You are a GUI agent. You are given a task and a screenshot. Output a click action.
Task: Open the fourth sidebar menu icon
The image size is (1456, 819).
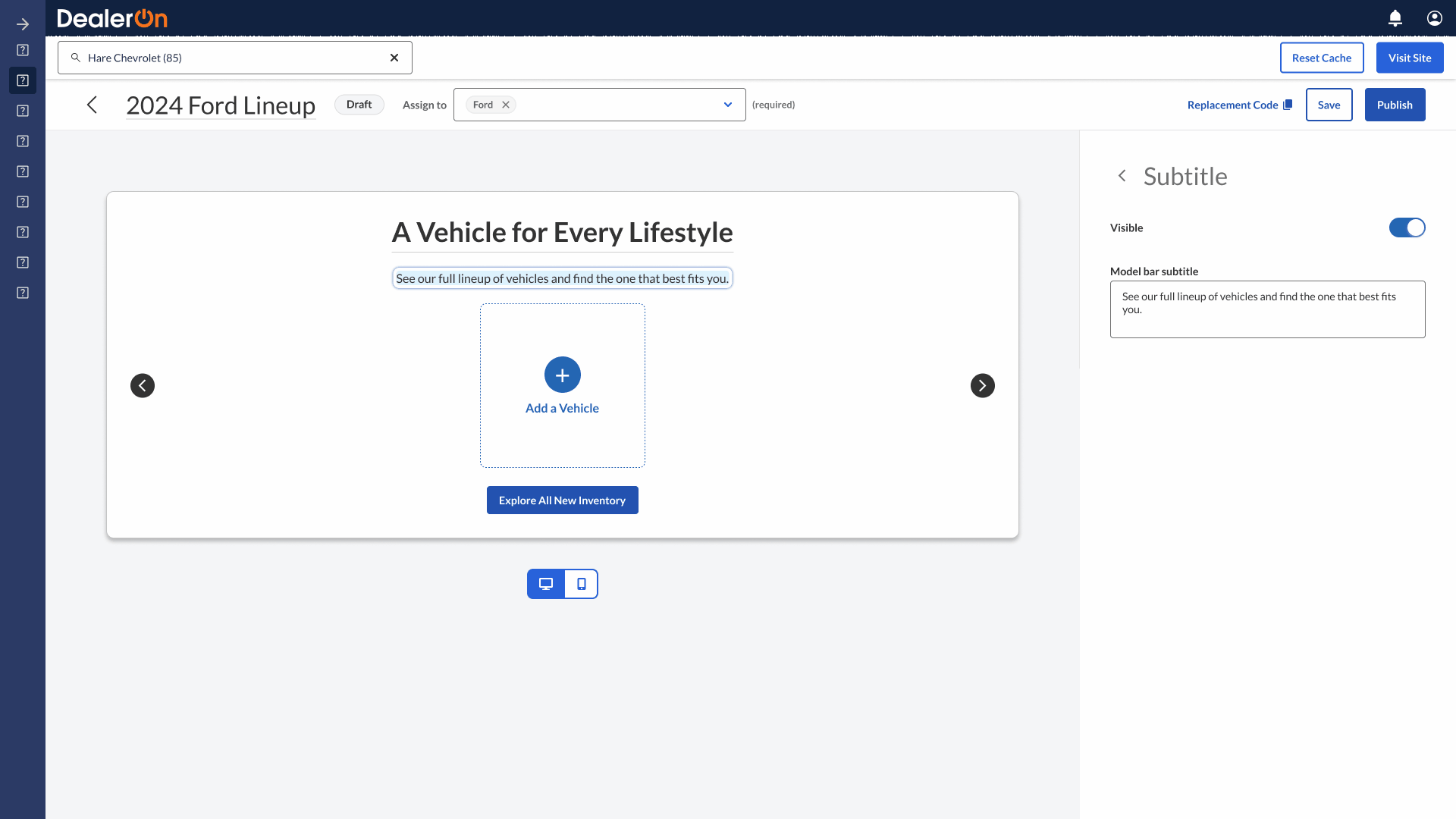[23, 141]
